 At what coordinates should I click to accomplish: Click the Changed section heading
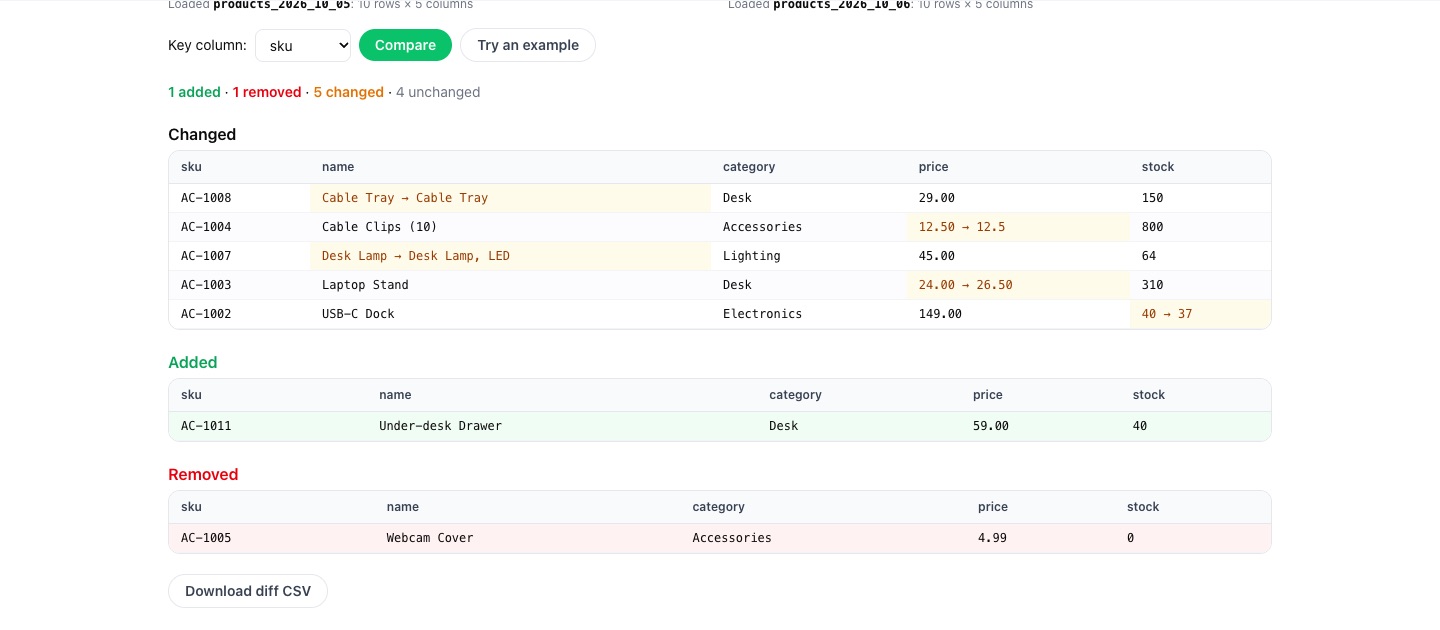pos(202,135)
